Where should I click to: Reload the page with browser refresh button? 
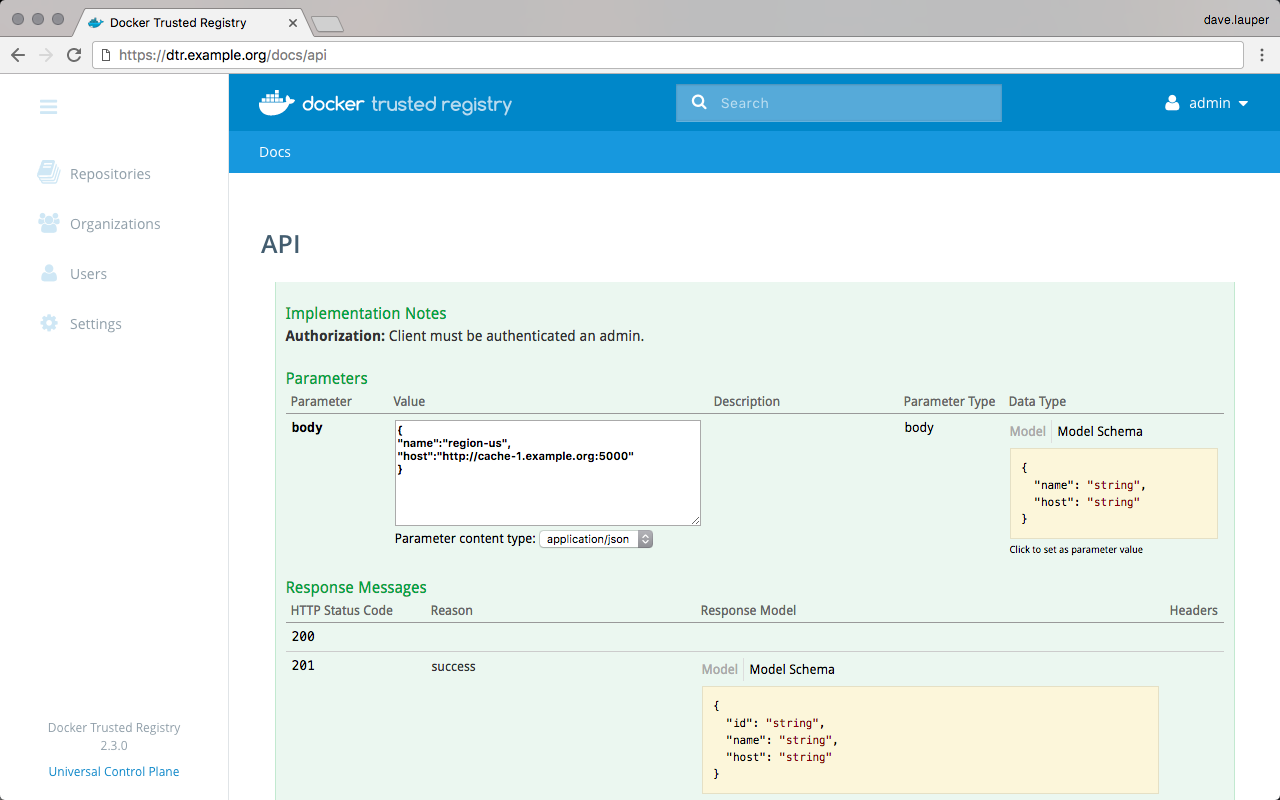[x=74, y=55]
